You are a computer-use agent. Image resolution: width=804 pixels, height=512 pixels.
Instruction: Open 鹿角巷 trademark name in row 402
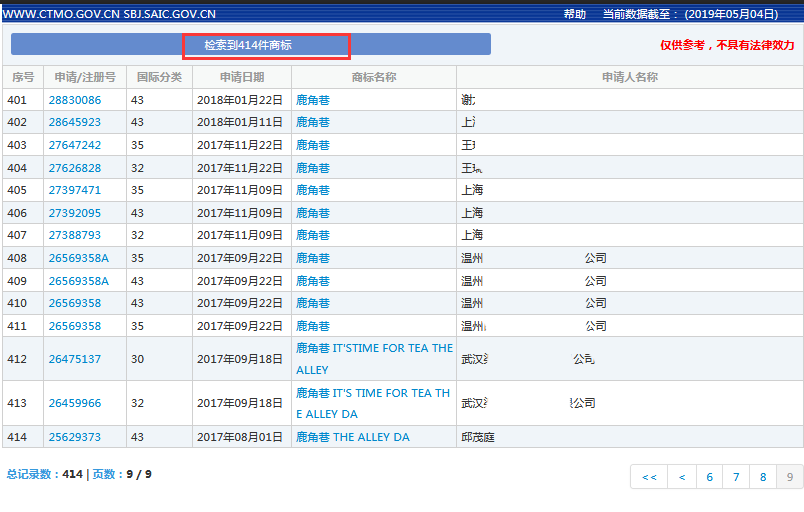(x=313, y=122)
